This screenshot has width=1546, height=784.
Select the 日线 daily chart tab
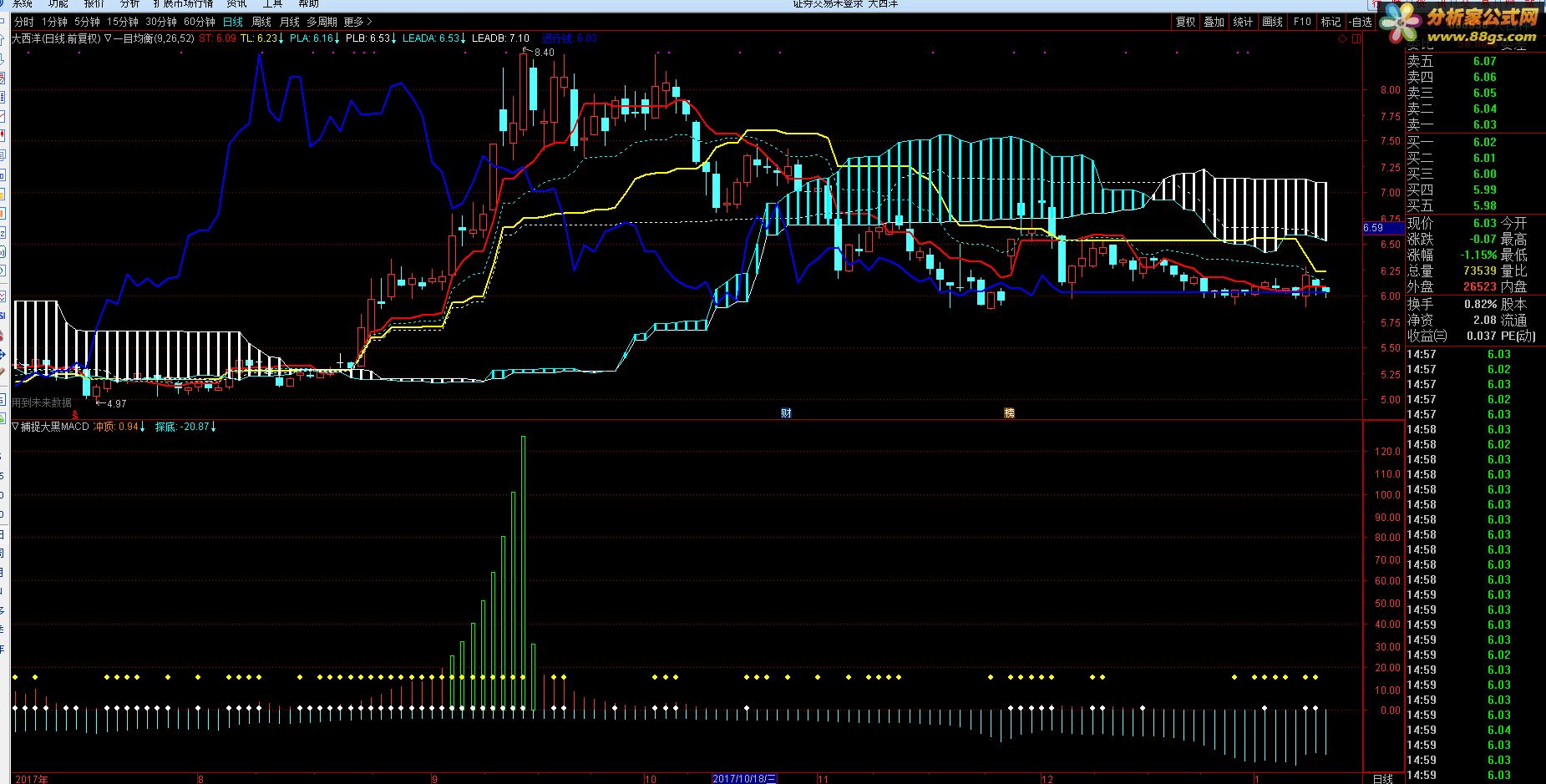tap(233, 22)
